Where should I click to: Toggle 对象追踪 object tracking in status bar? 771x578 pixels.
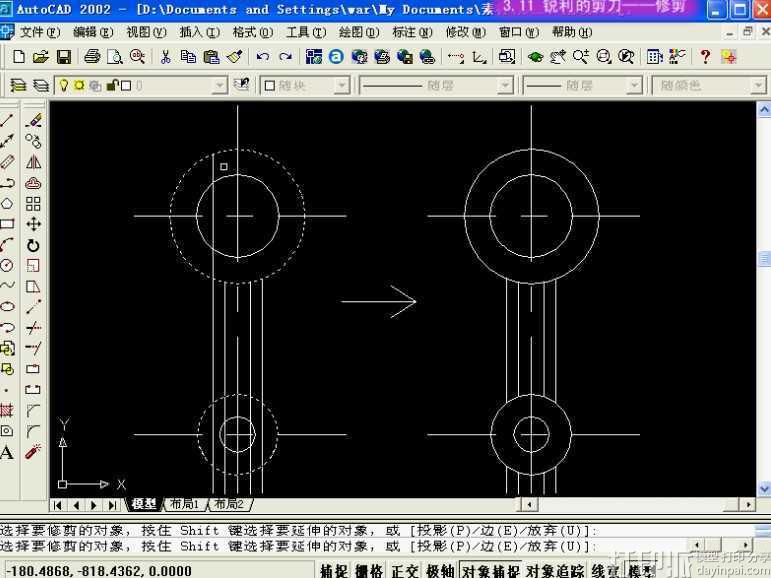tap(555, 571)
